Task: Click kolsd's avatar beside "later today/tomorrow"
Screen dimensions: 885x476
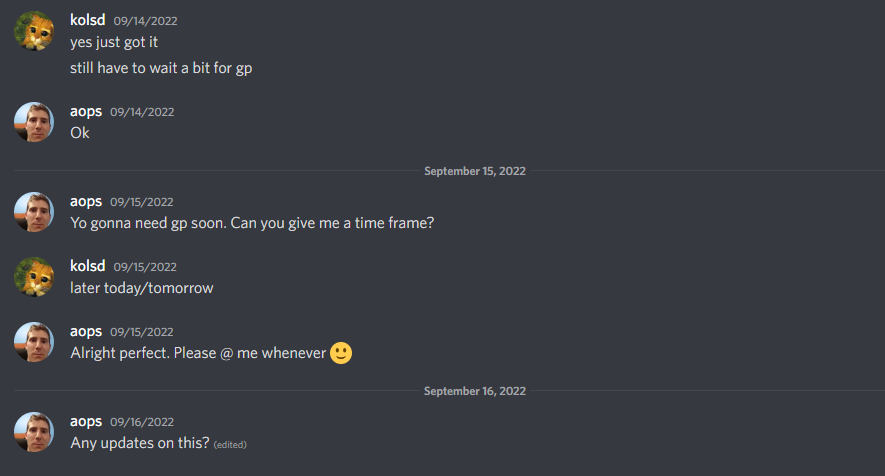Action: [34, 277]
